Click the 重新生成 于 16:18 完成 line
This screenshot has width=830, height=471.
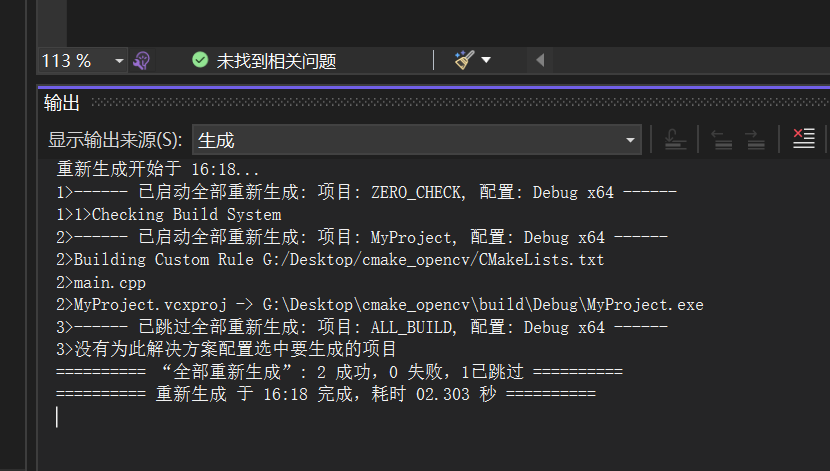pyautogui.click(x=326, y=394)
